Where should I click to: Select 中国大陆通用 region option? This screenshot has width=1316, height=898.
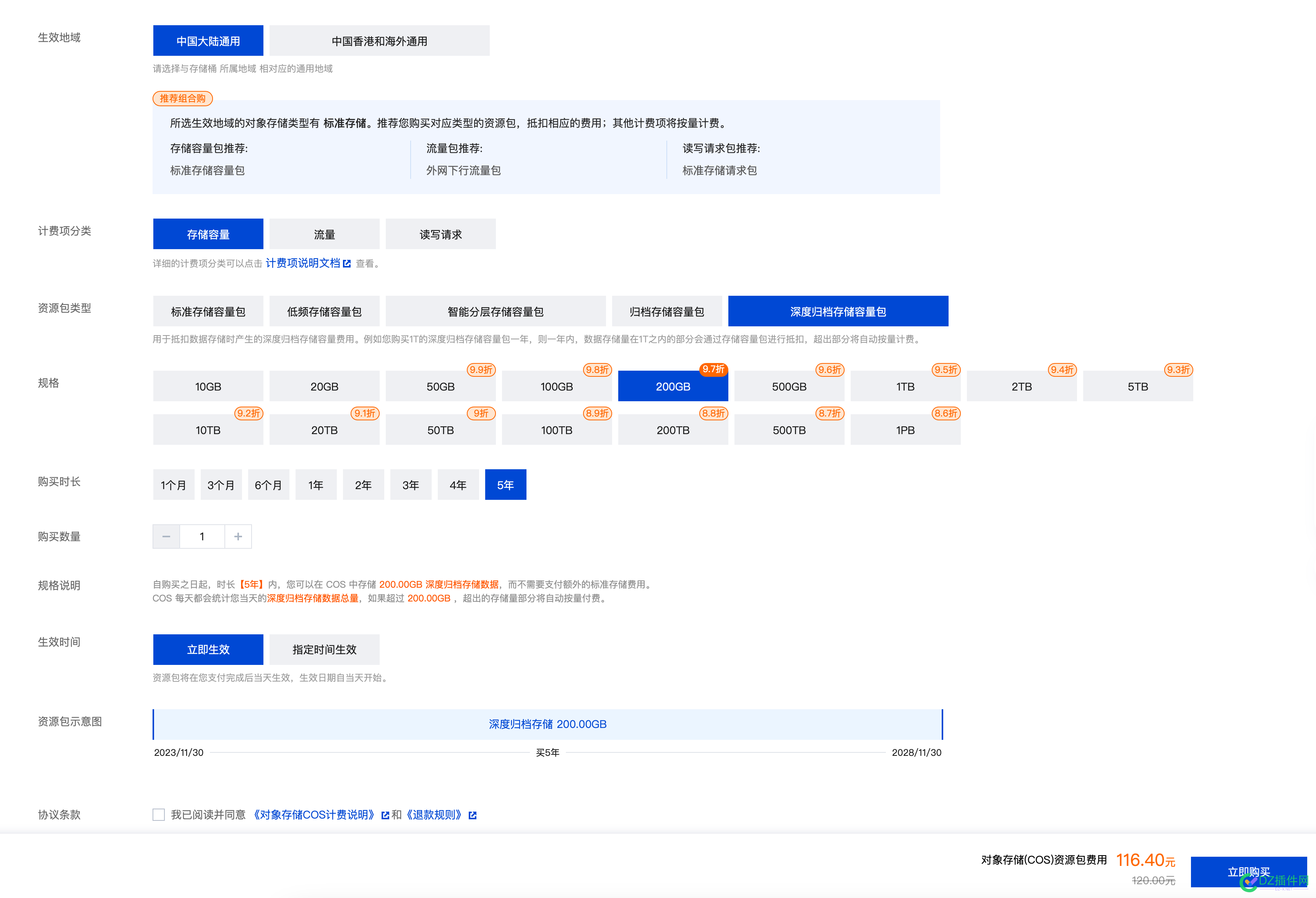tap(208, 41)
